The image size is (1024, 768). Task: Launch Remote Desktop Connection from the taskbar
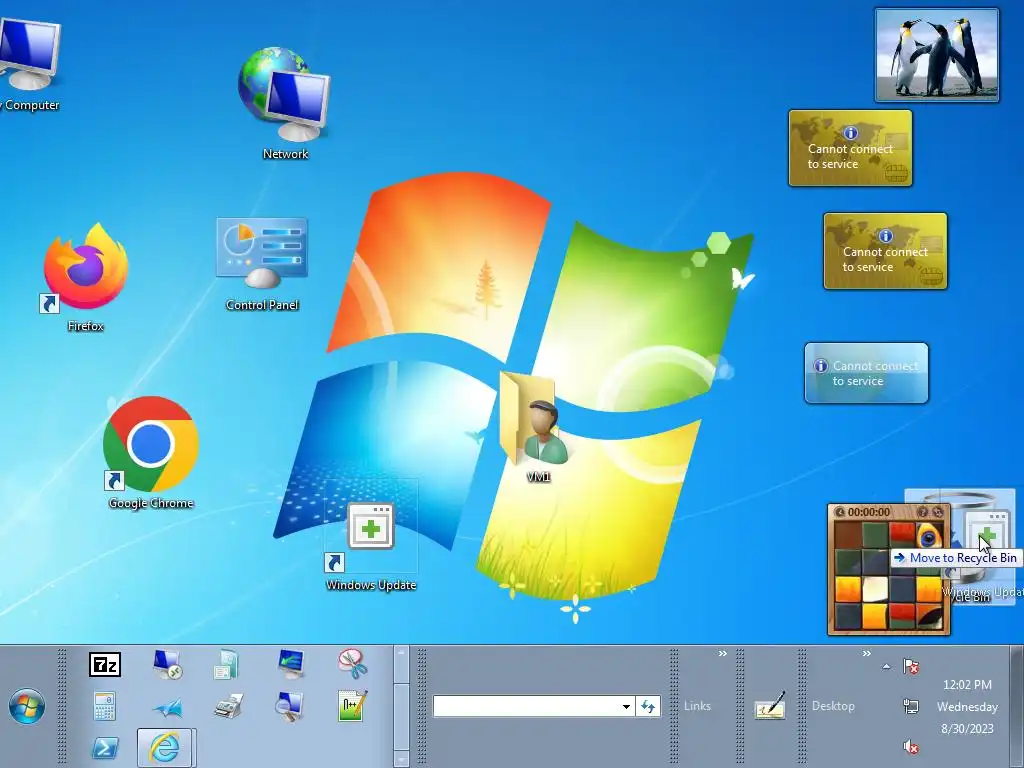coord(167,665)
